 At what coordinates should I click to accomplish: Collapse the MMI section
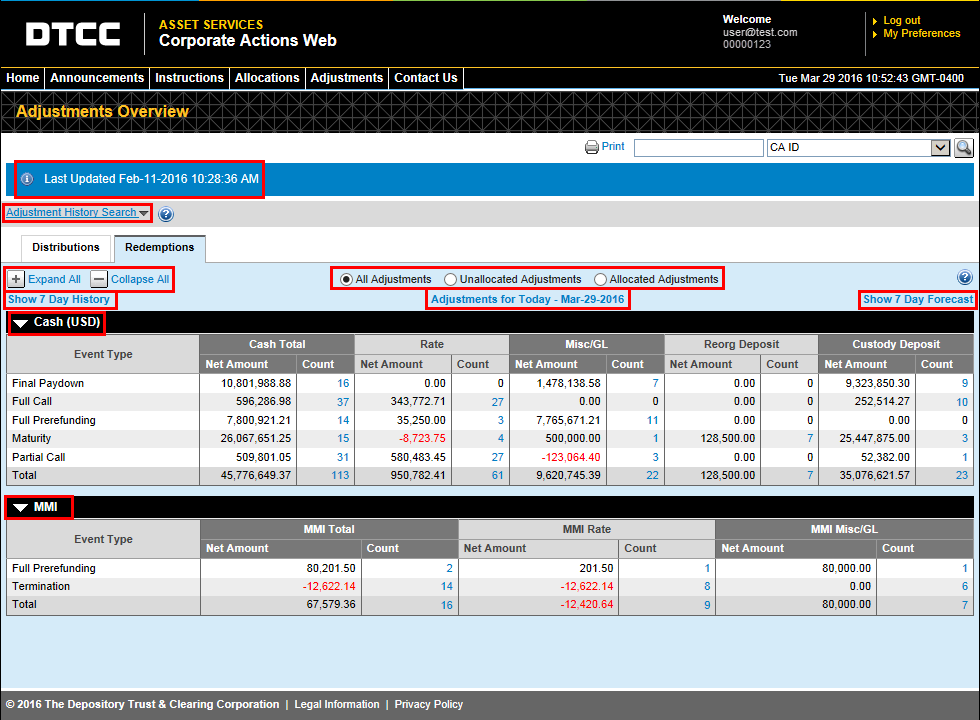click(x=21, y=507)
